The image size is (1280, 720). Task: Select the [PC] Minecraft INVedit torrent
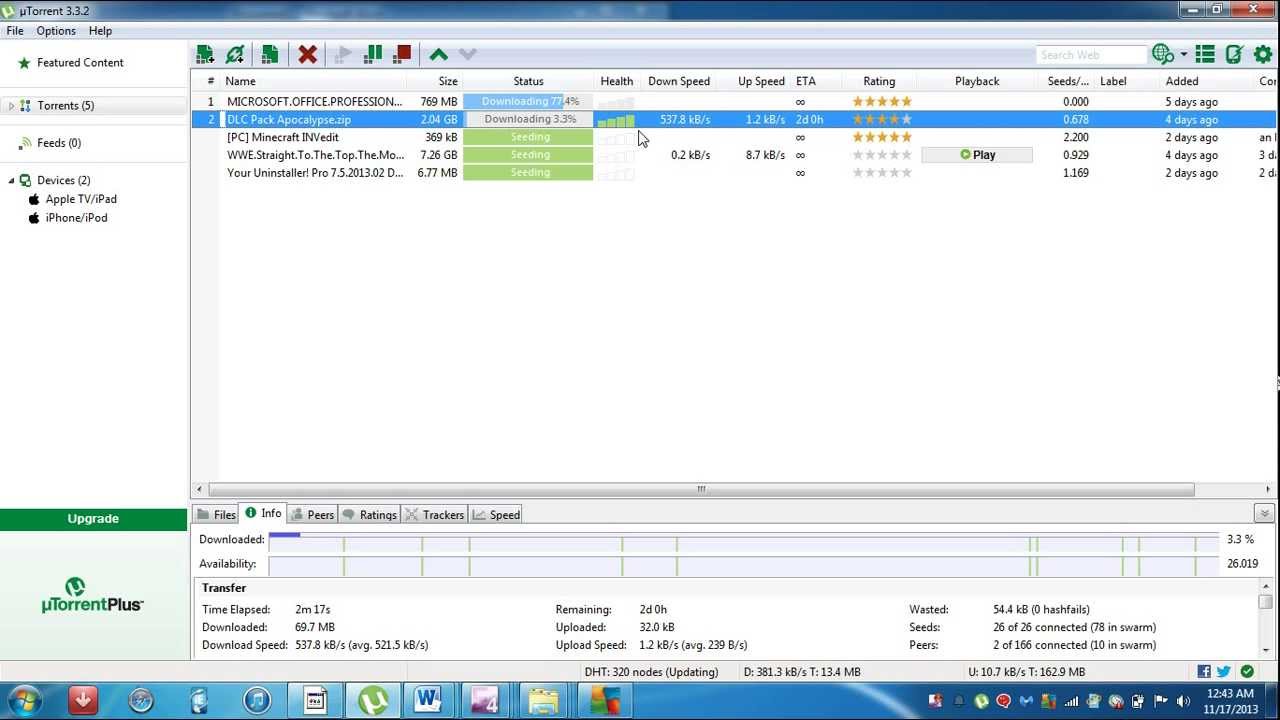click(734, 138)
